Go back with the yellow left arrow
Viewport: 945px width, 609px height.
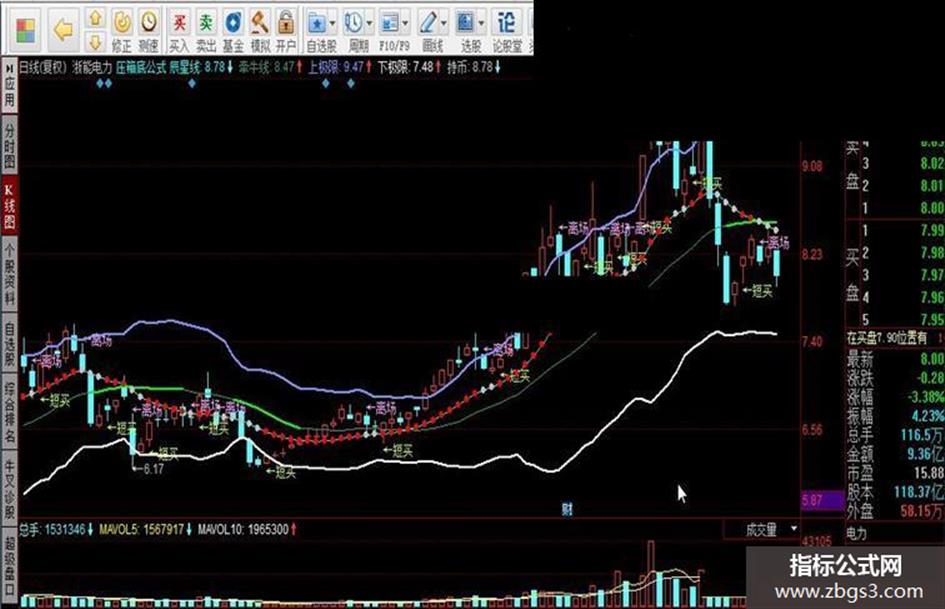(x=63, y=30)
